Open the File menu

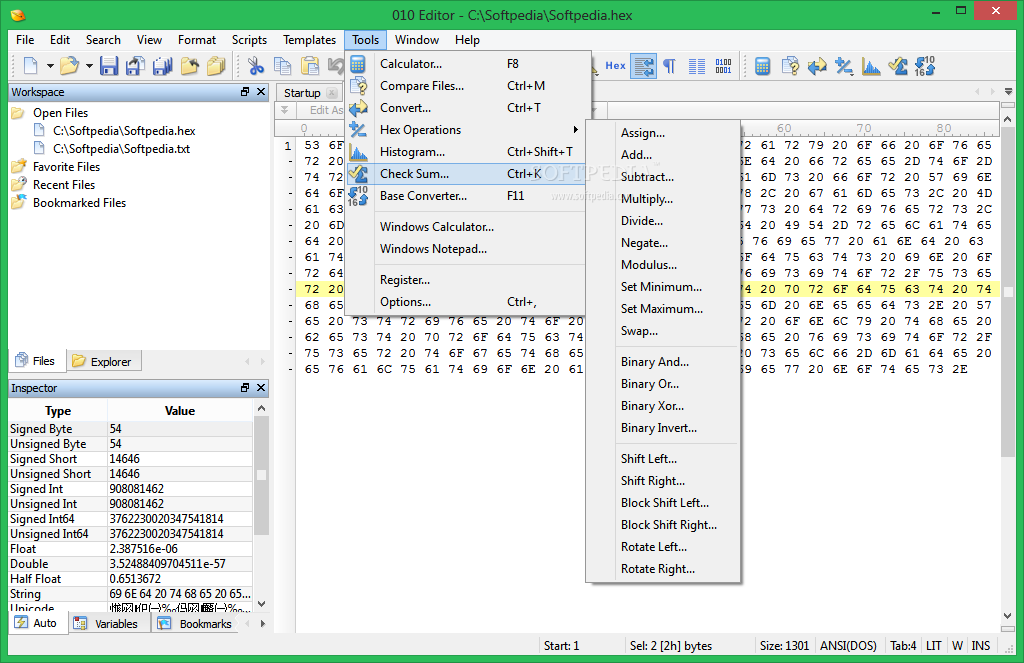click(x=25, y=40)
